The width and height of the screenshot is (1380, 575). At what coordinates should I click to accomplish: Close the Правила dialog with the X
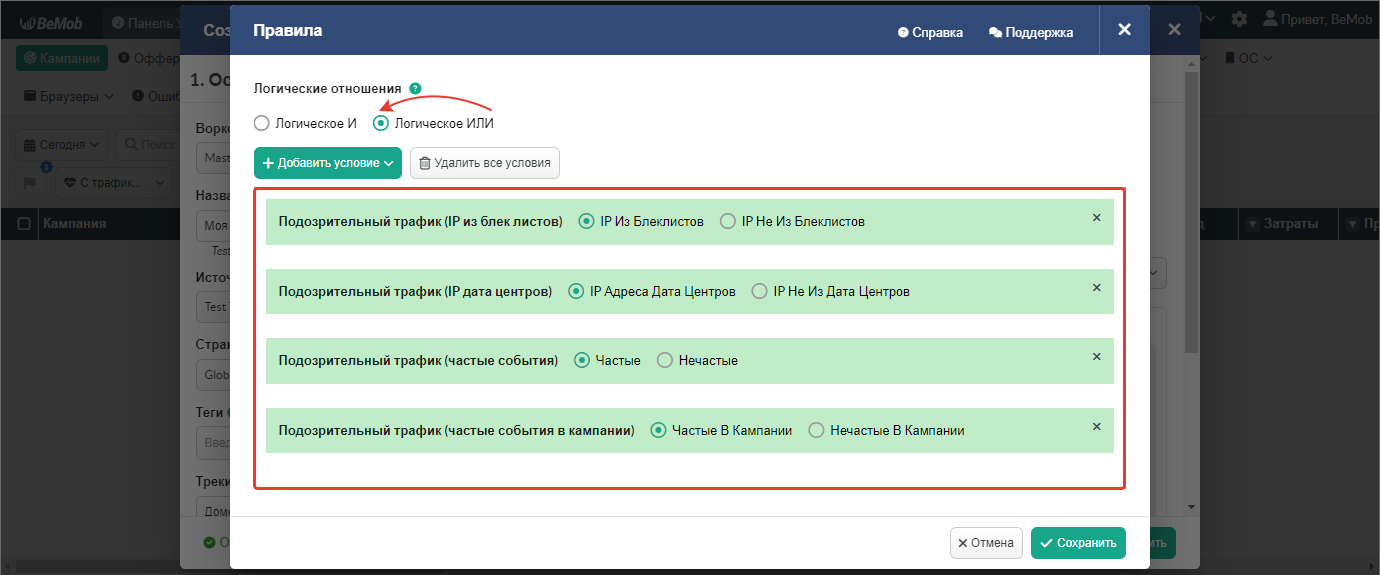point(1124,30)
